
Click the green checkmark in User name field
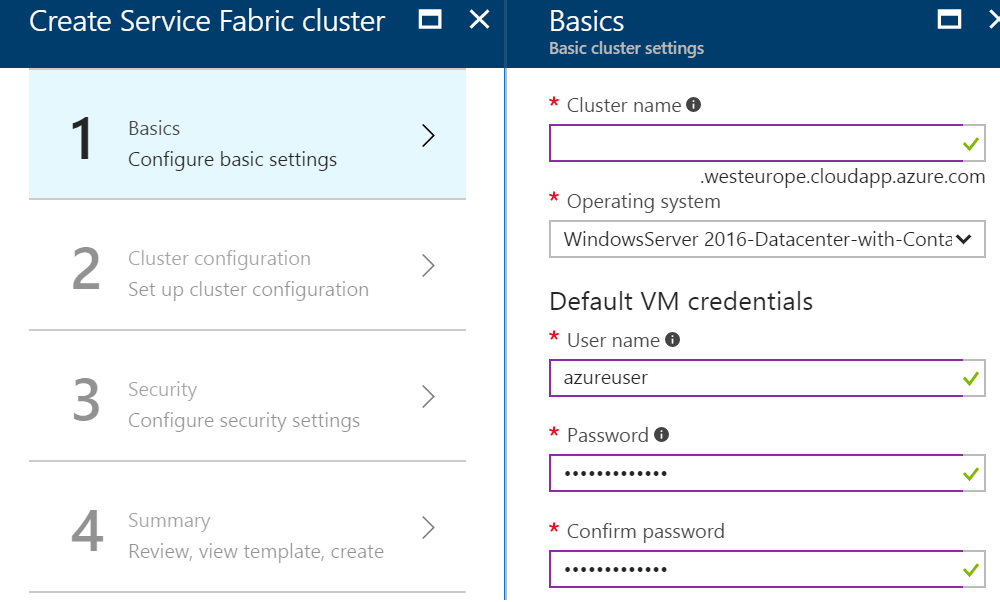tap(971, 379)
